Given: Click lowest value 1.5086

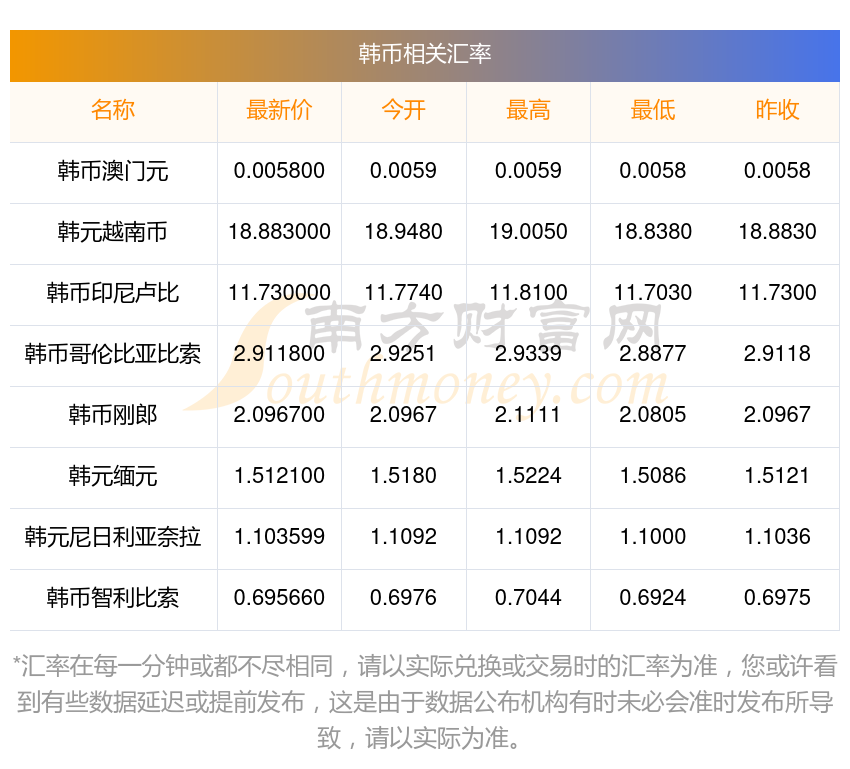Looking at the screenshot, I should pyautogui.click(x=653, y=476).
